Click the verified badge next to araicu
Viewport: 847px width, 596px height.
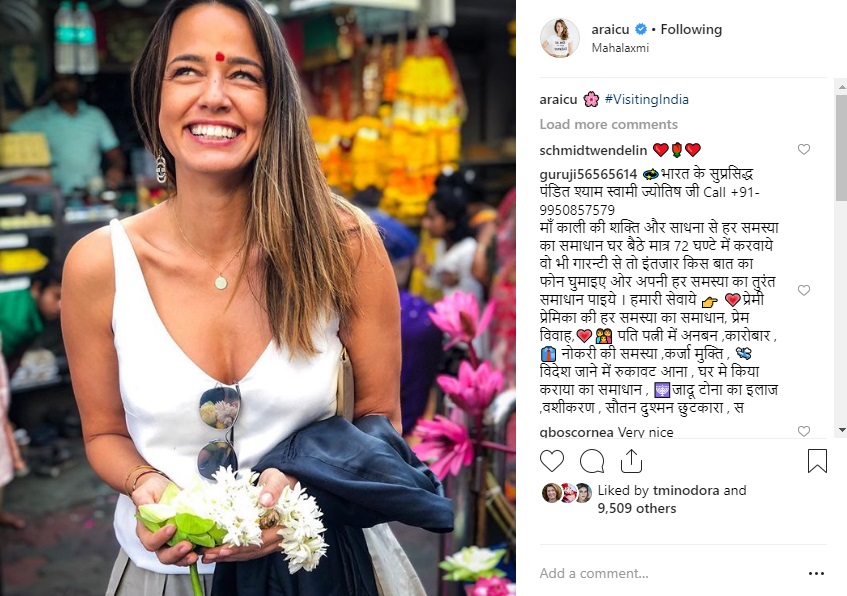tap(641, 29)
